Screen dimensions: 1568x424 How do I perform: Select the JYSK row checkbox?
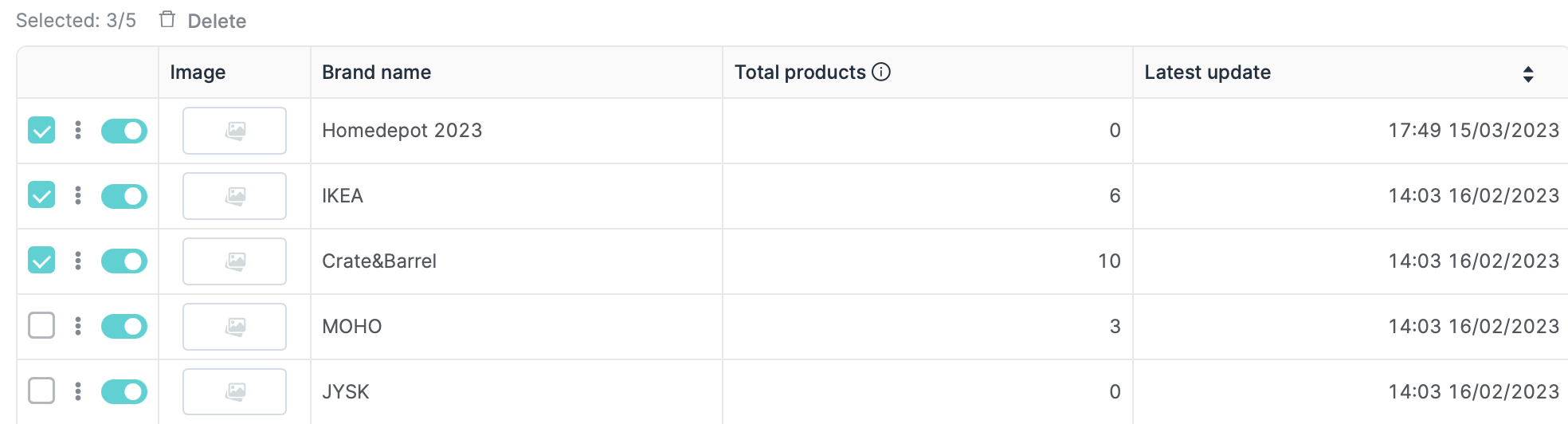tap(41, 391)
